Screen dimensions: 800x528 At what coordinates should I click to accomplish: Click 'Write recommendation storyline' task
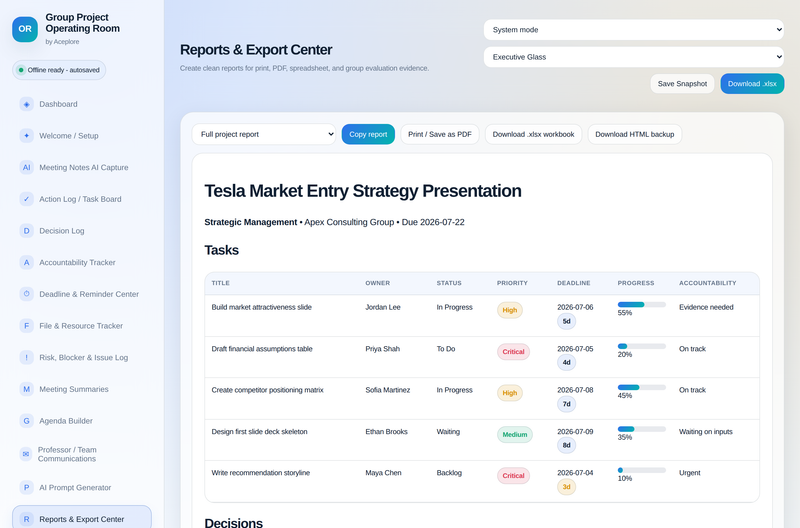261,473
